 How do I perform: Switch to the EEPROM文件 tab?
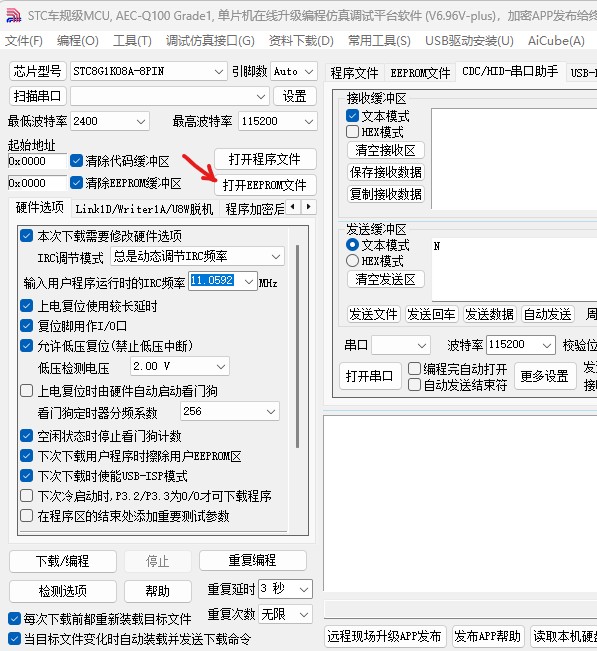420,73
